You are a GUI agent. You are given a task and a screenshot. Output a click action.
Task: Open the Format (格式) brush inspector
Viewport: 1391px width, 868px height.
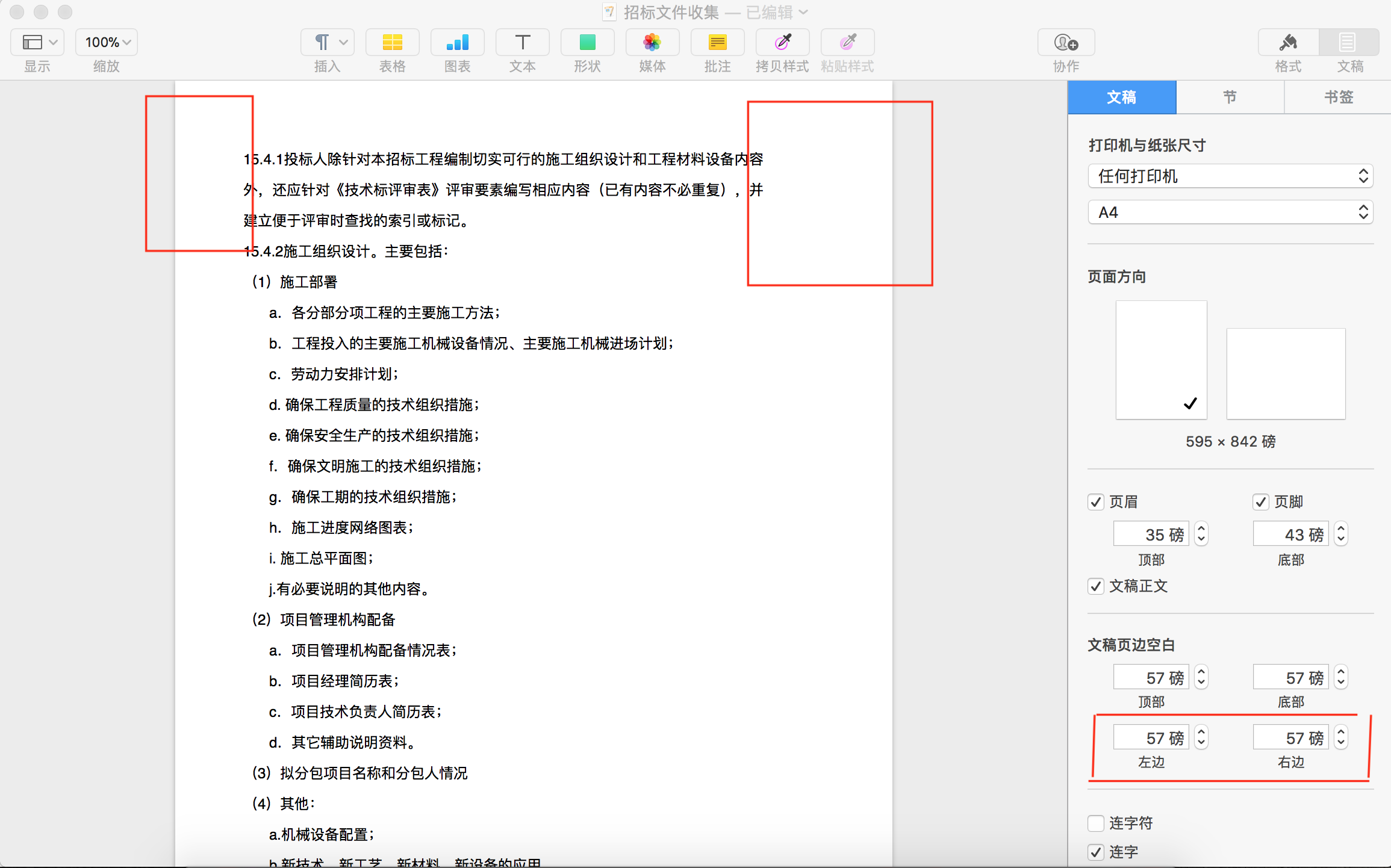point(1288,43)
